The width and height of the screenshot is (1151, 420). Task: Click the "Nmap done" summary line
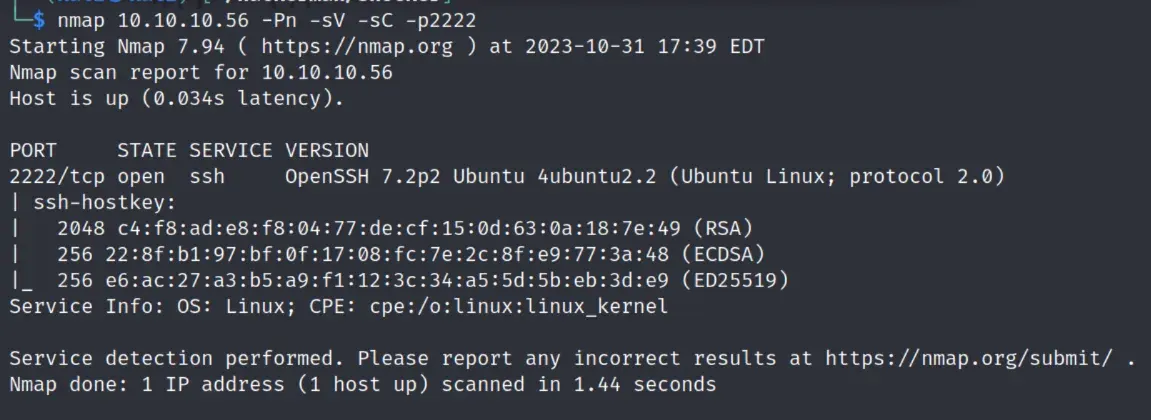coord(362,384)
